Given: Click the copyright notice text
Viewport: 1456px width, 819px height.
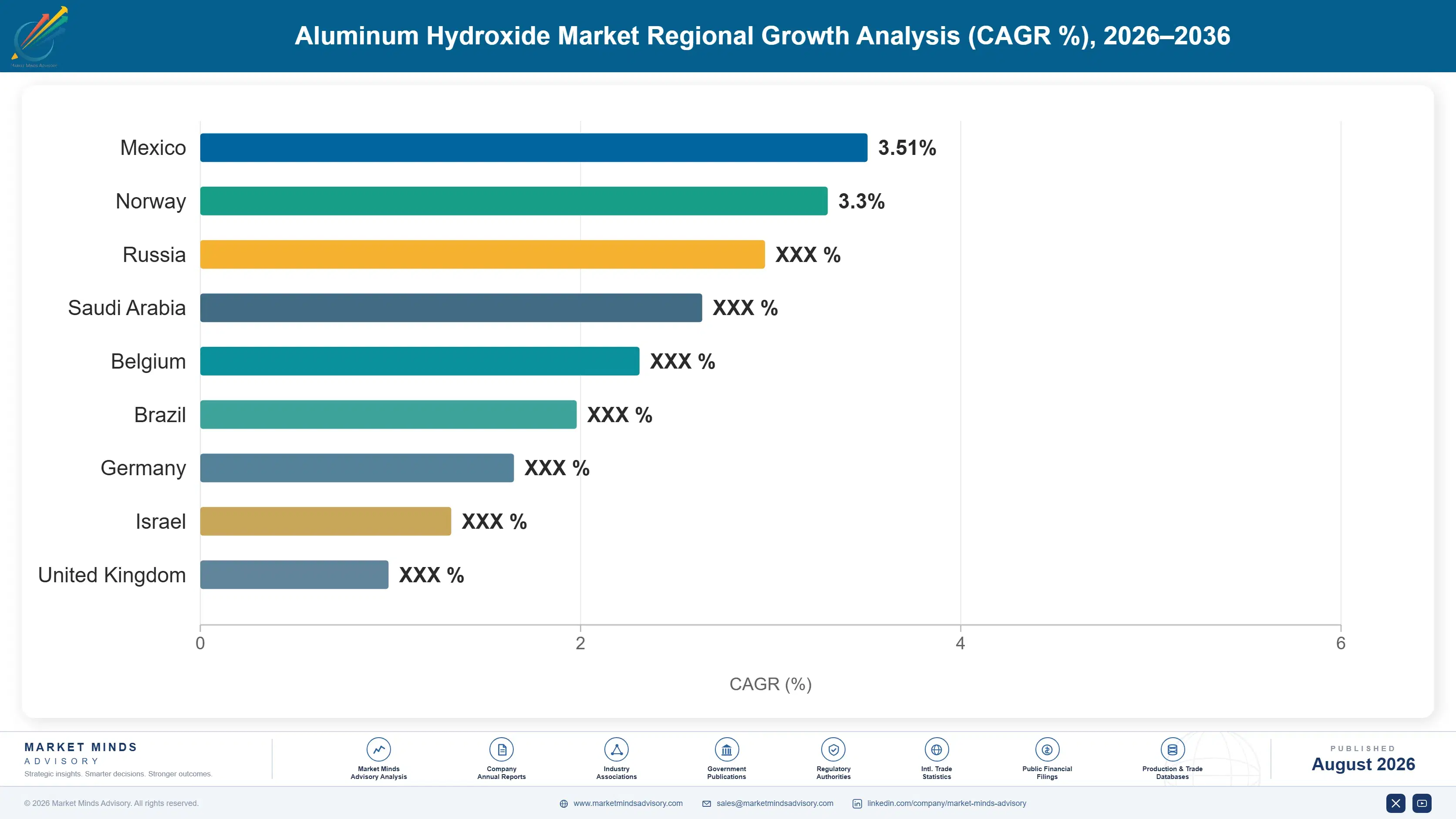Looking at the screenshot, I should point(111,803).
